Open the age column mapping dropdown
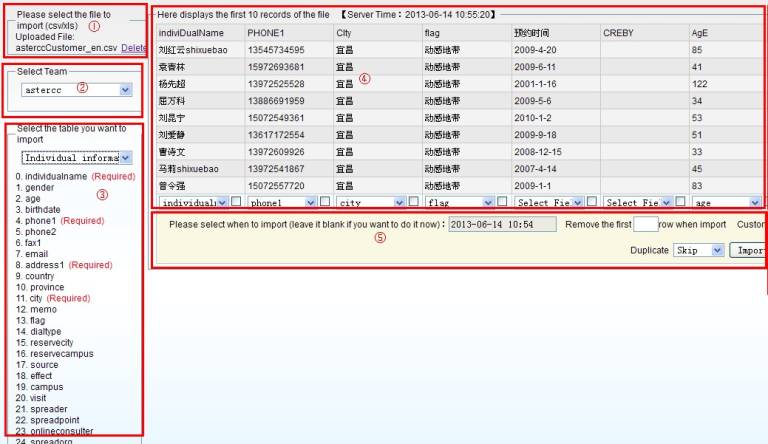This screenshot has width=768, height=444. coord(726,202)
